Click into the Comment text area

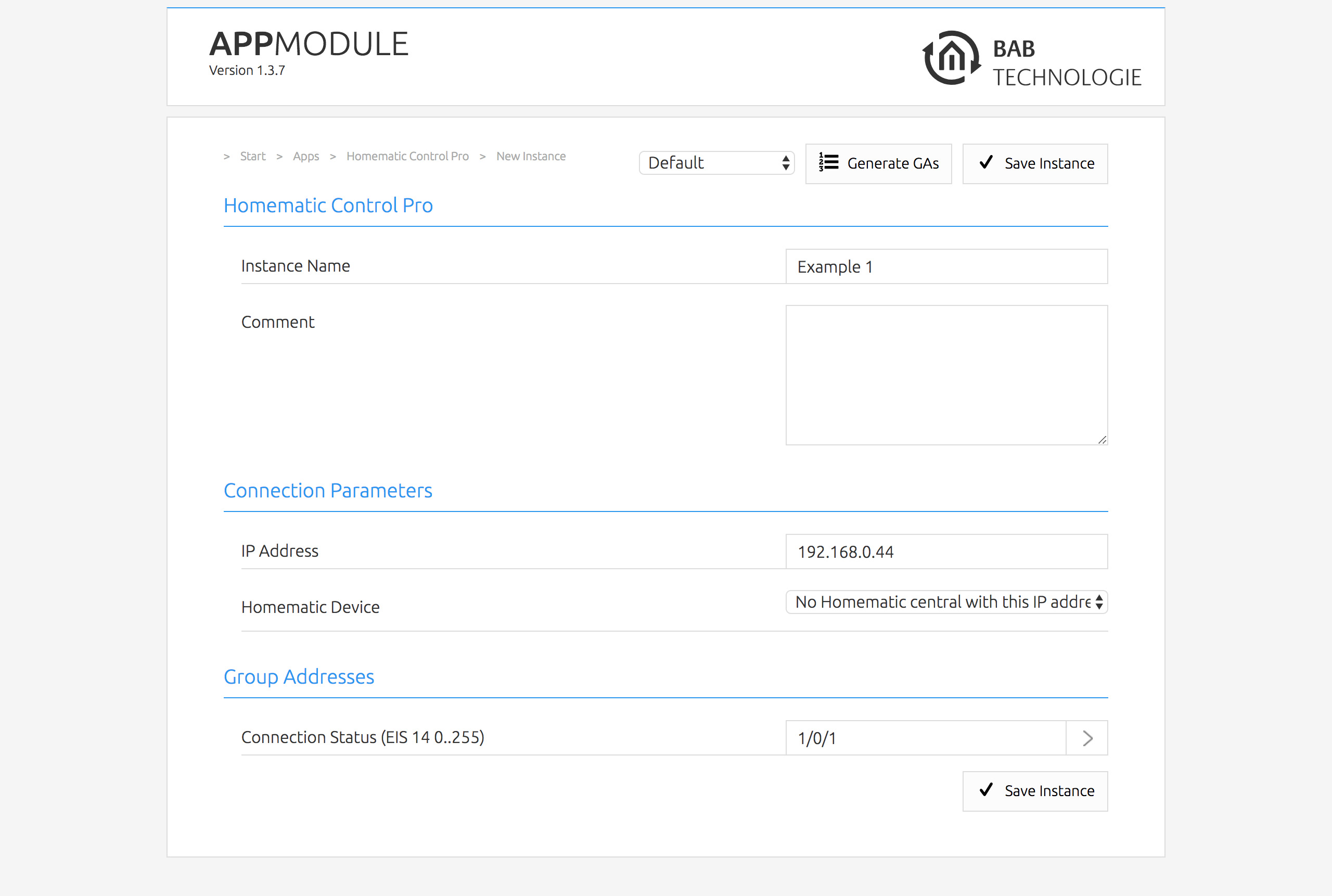point(947,375)
